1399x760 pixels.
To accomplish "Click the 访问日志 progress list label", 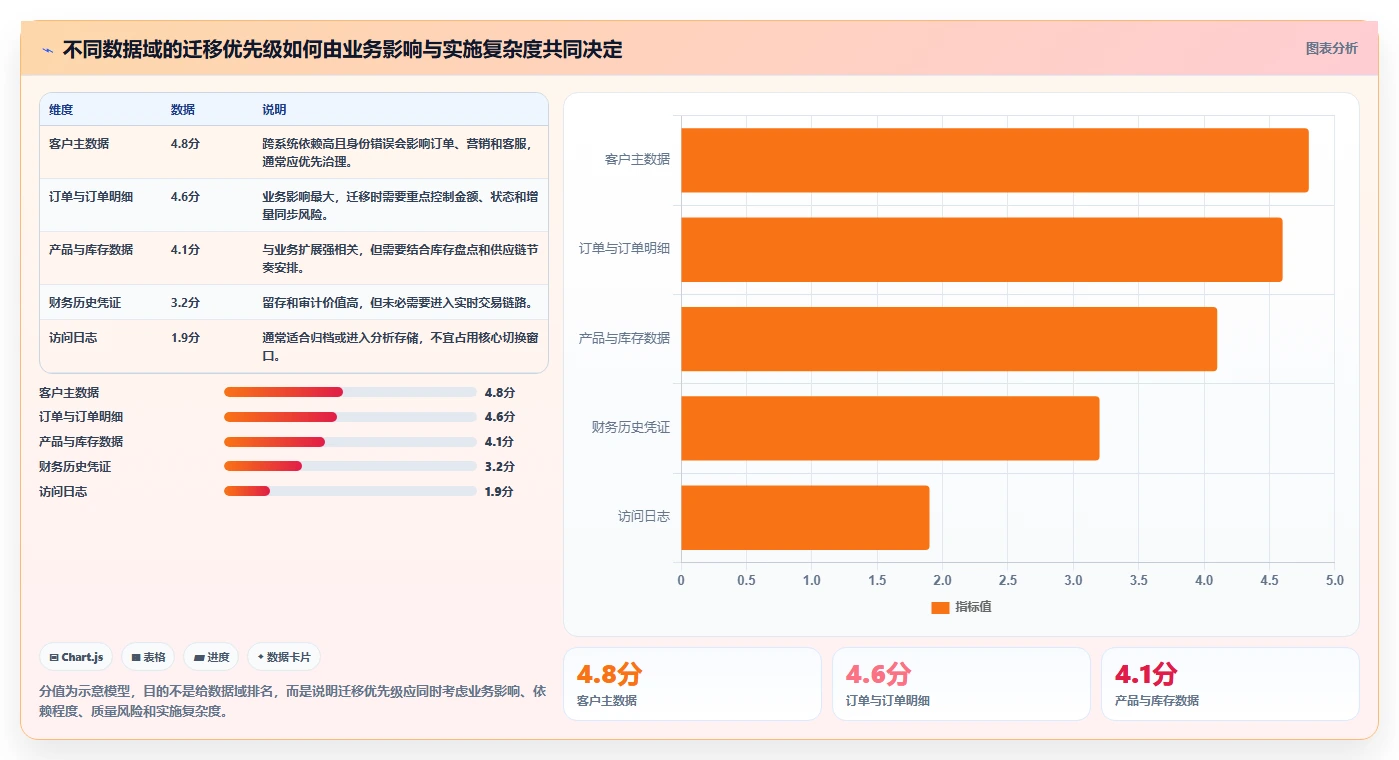I will [63, 492].
